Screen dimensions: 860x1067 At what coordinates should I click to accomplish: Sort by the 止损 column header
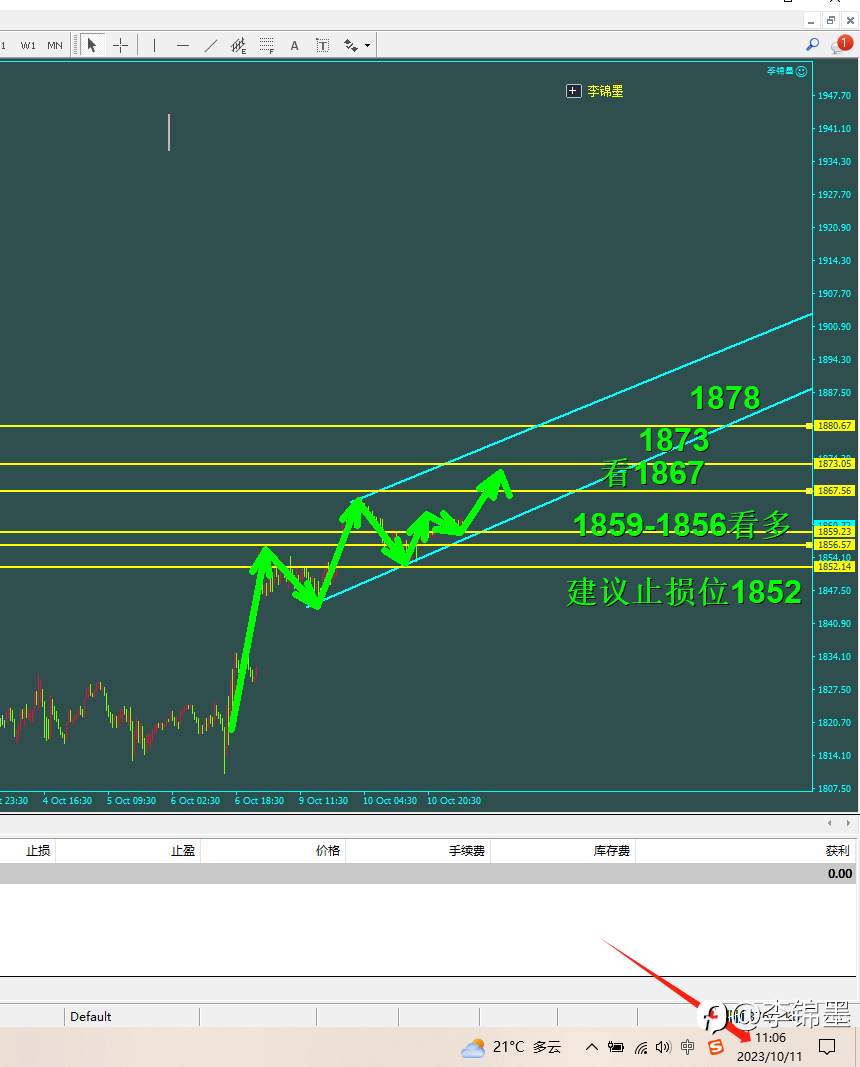point(38,851)
